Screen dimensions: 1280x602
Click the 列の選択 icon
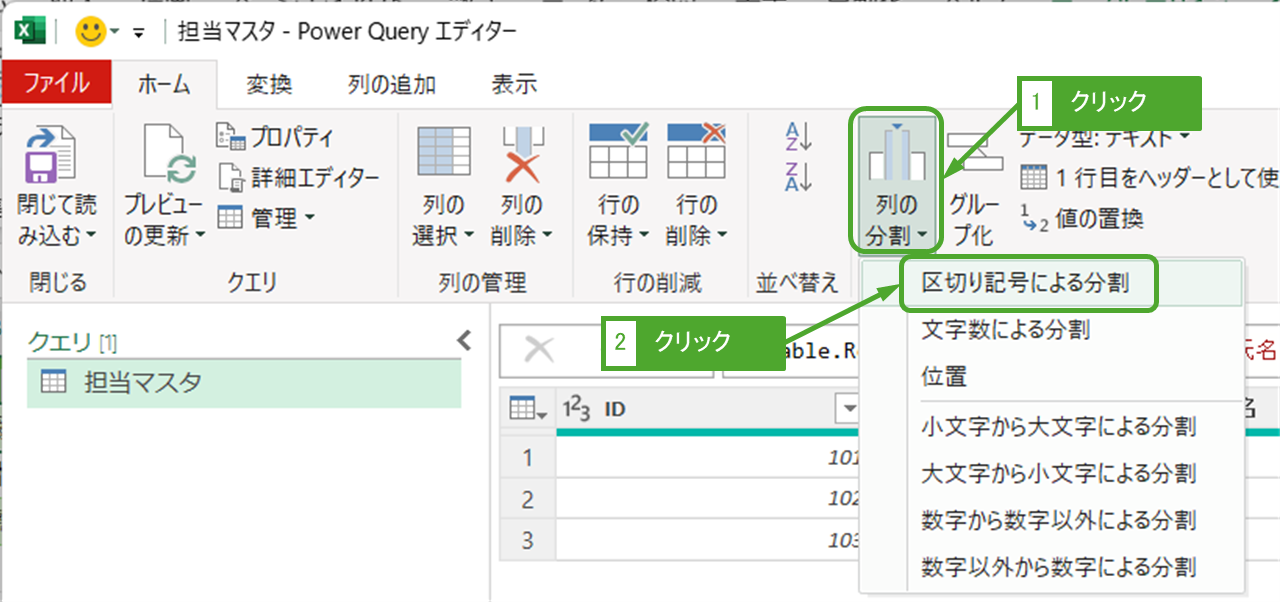tap(443, 155)
